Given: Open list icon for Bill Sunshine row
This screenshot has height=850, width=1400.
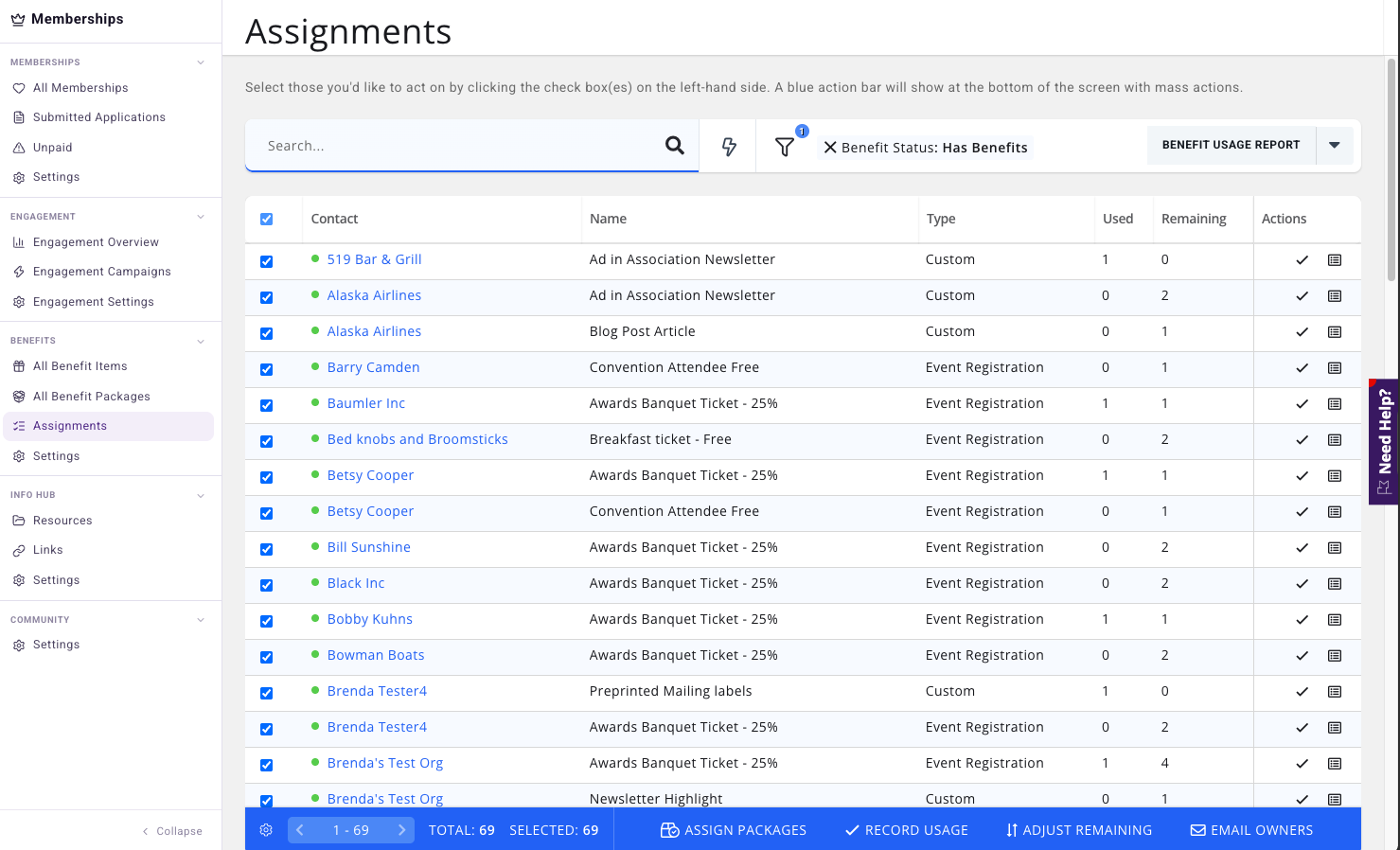Looking at the screenshot, I should [x=1335, y=548].
